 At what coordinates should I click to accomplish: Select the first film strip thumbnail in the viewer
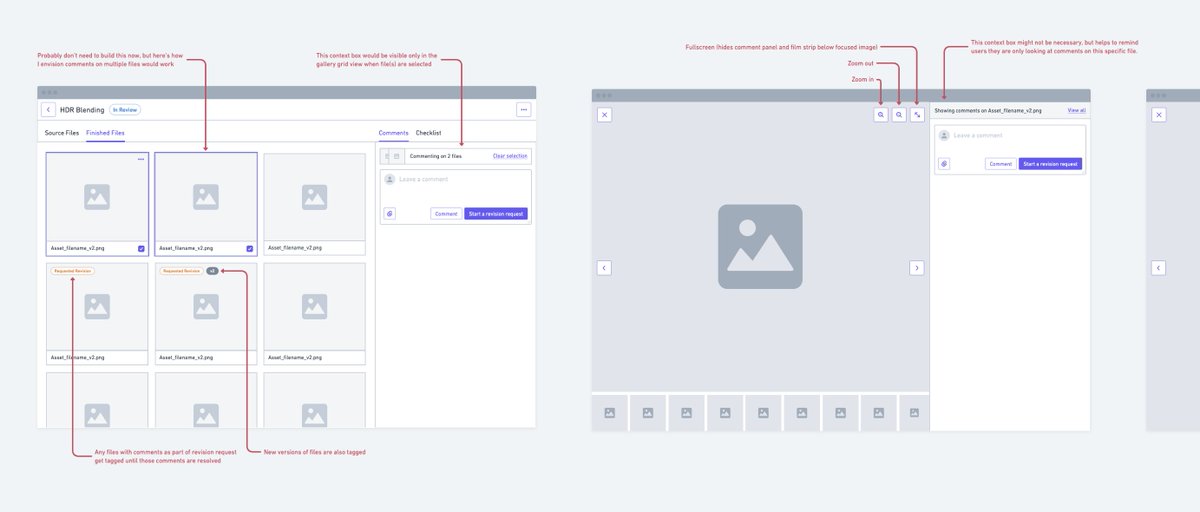click(x=609, y=412)
